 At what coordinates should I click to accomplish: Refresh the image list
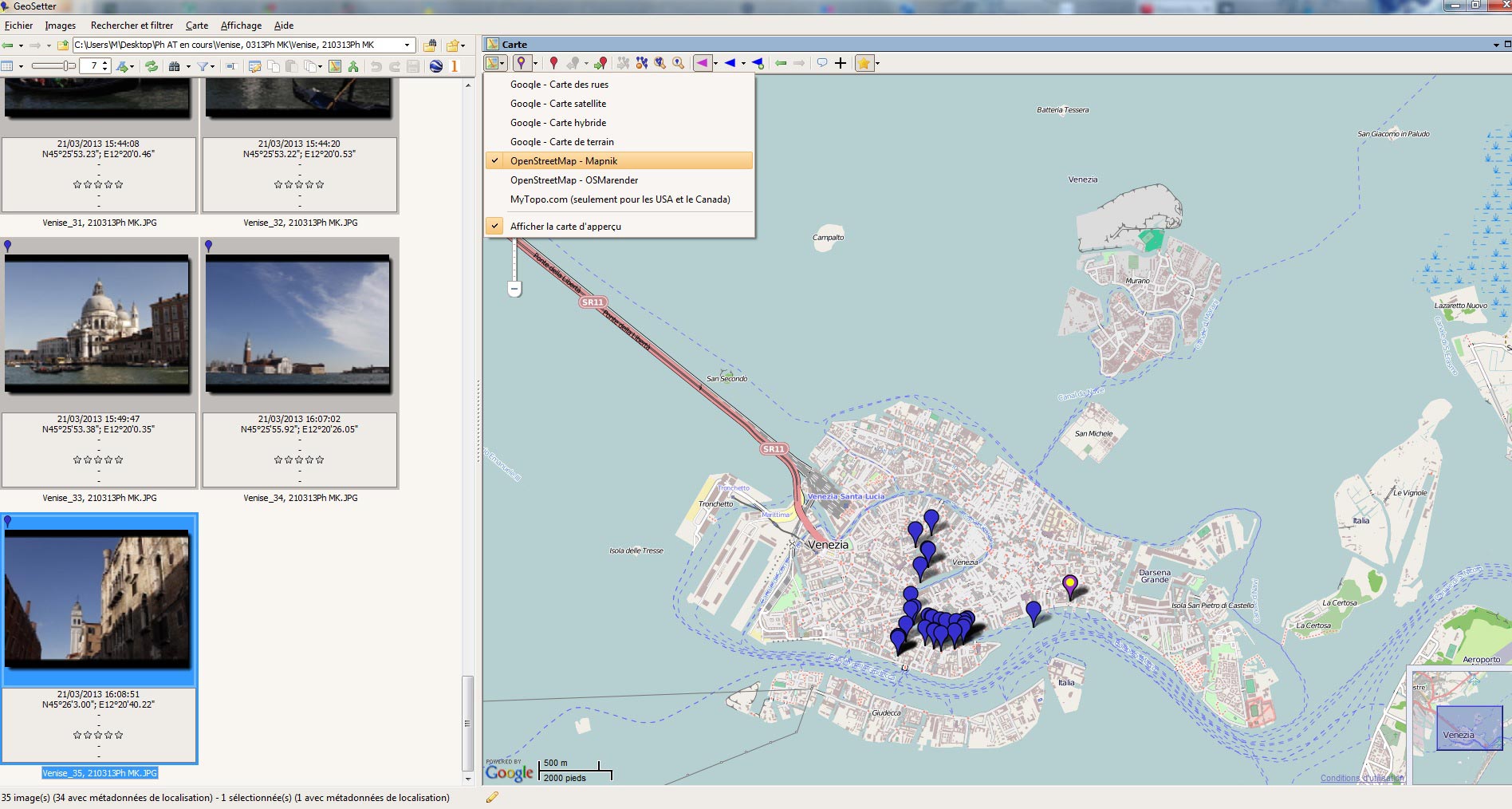point(152,65)
